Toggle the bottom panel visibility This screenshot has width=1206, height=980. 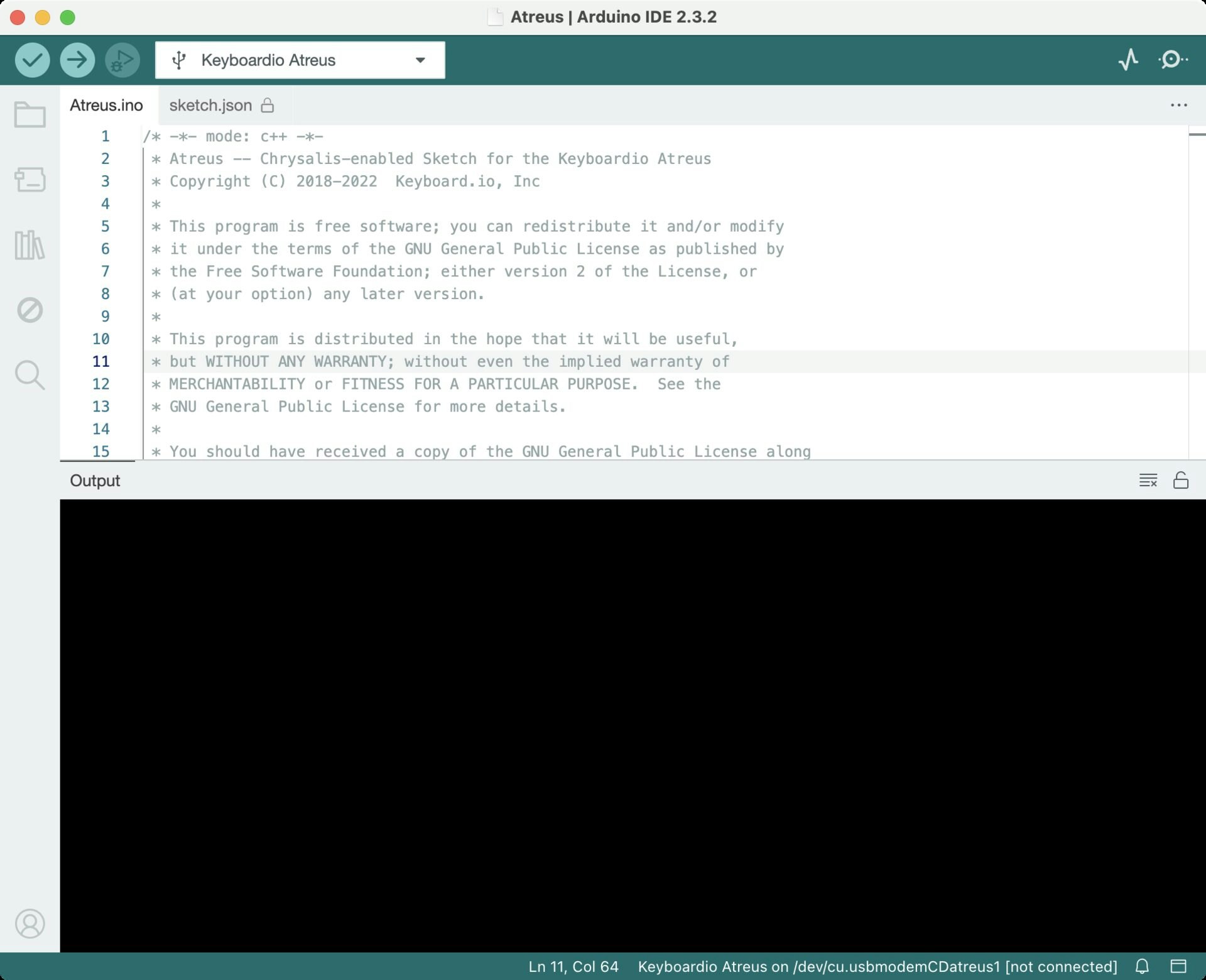[1180, 967]
